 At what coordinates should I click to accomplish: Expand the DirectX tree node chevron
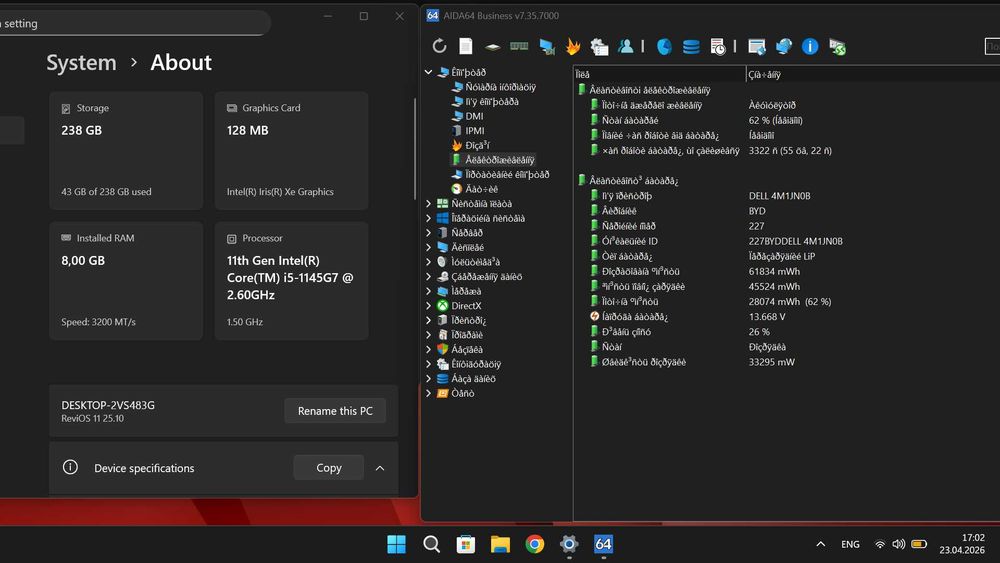point(429,305)
